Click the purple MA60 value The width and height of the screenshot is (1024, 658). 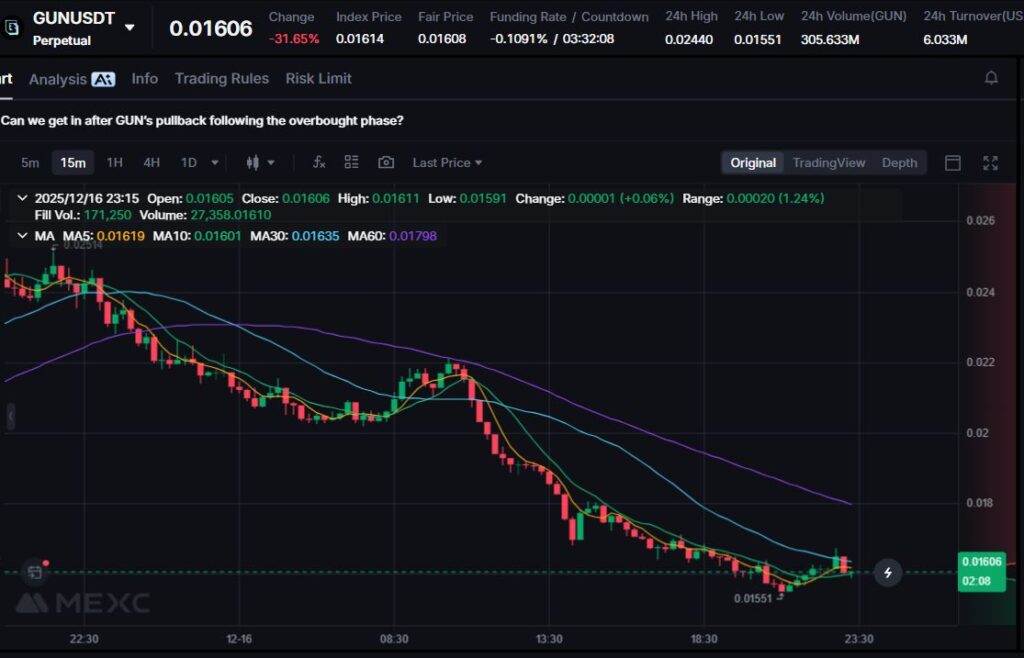click(413, 236)
